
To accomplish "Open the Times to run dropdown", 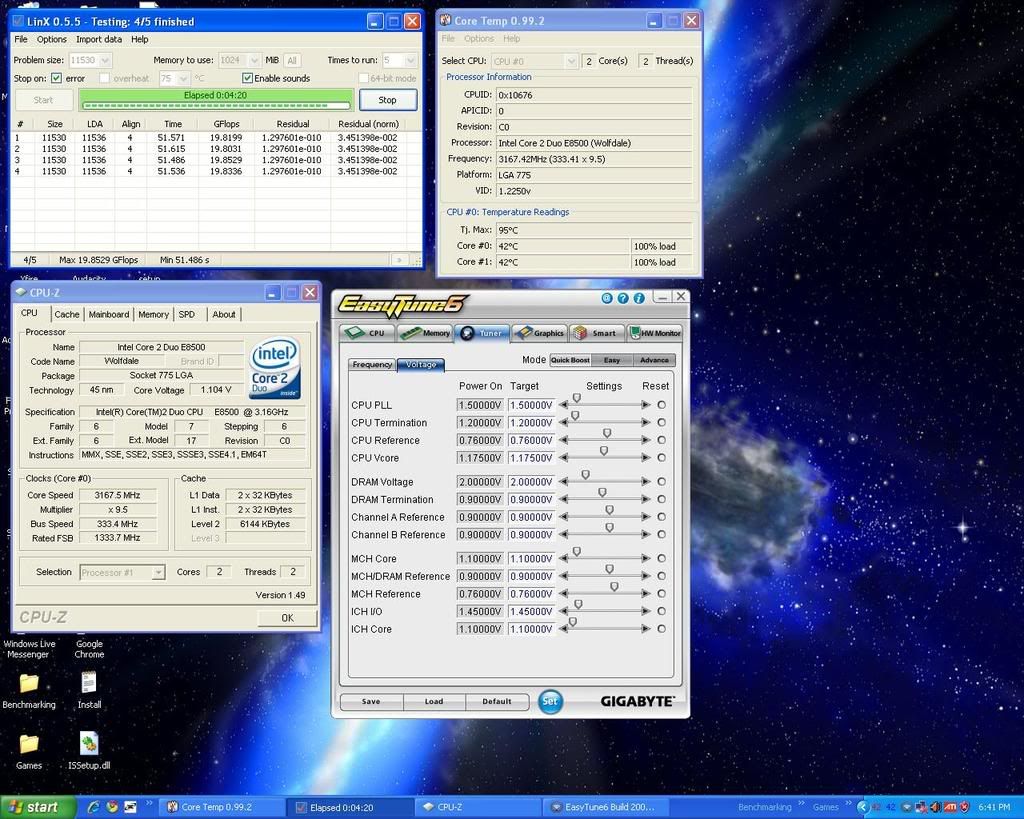I will (x=411, y=60).
